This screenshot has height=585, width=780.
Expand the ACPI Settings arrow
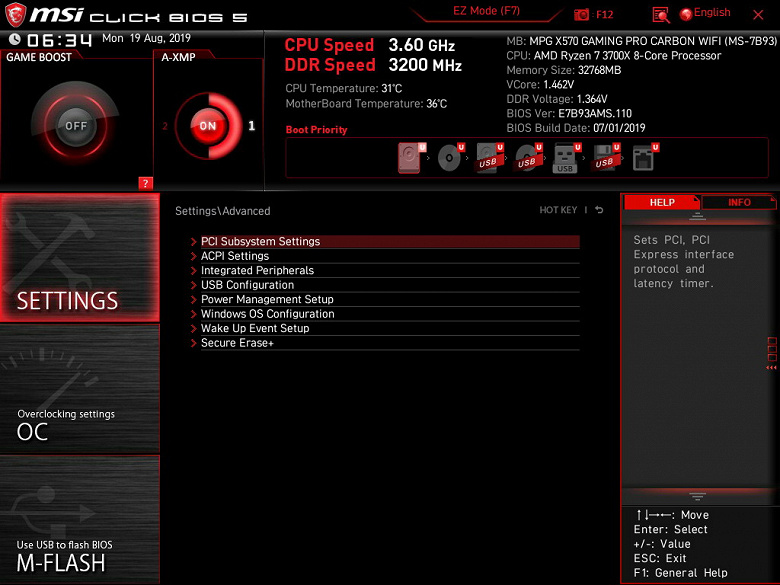tap(194, 256)
